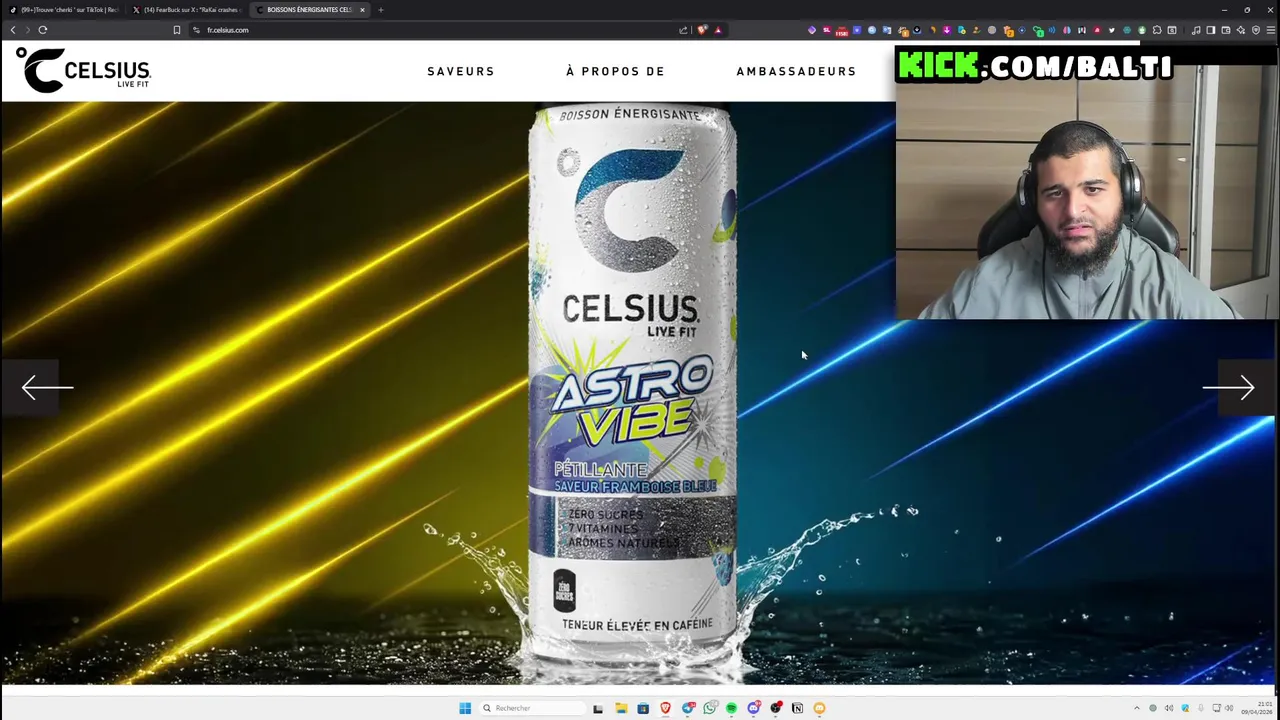Open the extensions puzzle-piece icon
1280x720 pixels.
(x=1157, y=30)
